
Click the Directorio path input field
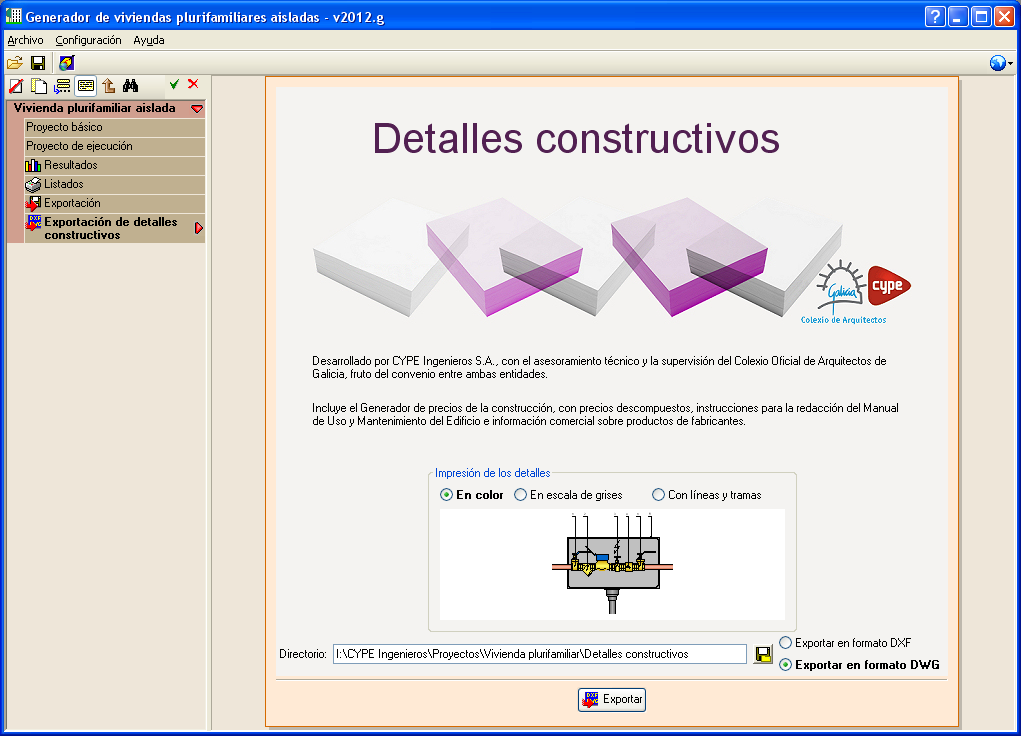point(540,654)
